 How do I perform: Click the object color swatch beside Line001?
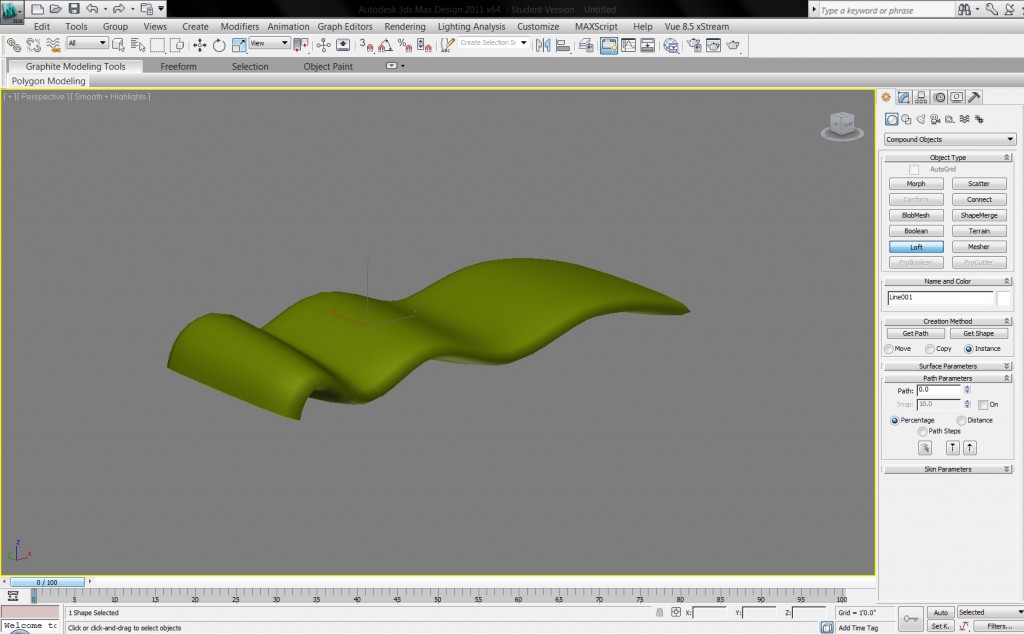pyautogui.click(x=1004, y=297)
